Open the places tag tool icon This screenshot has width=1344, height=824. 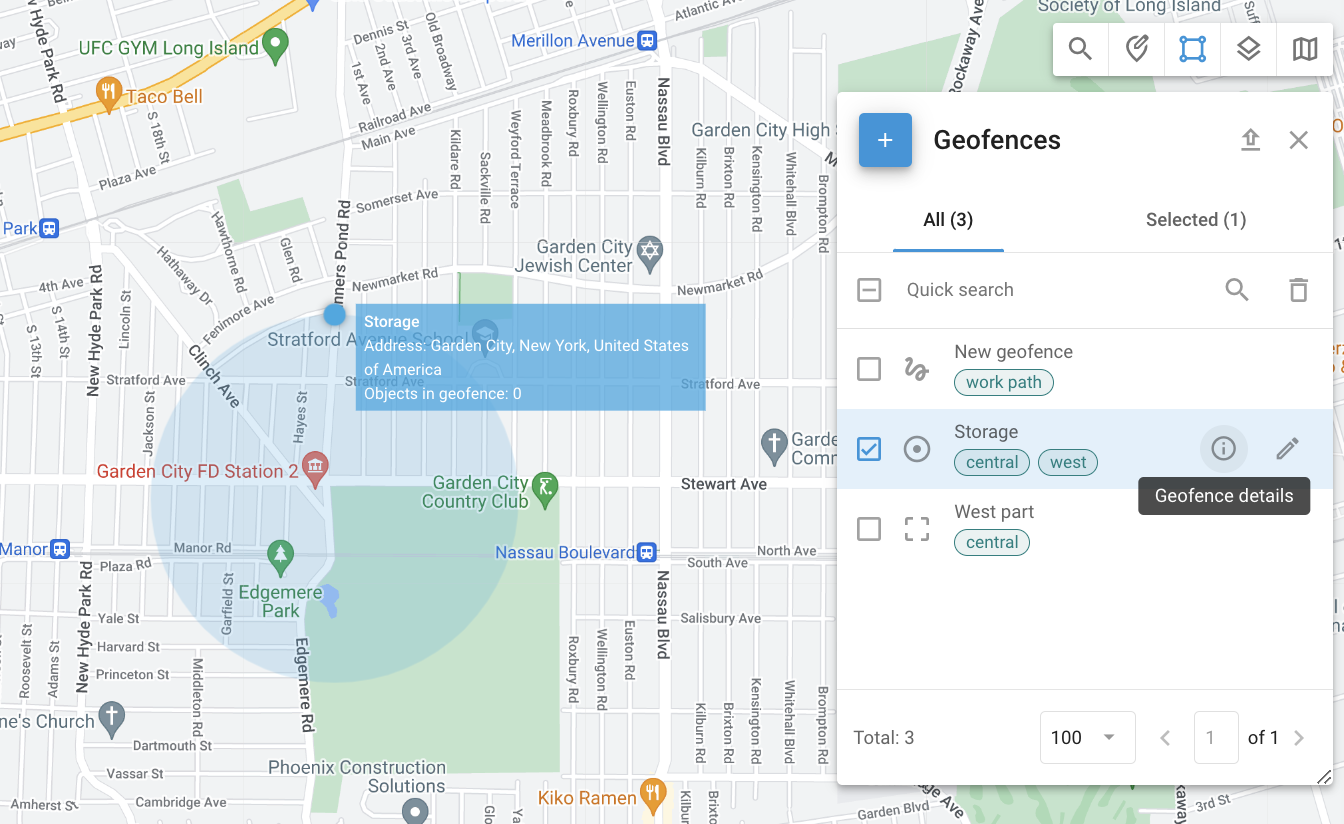pos(1136,49)
